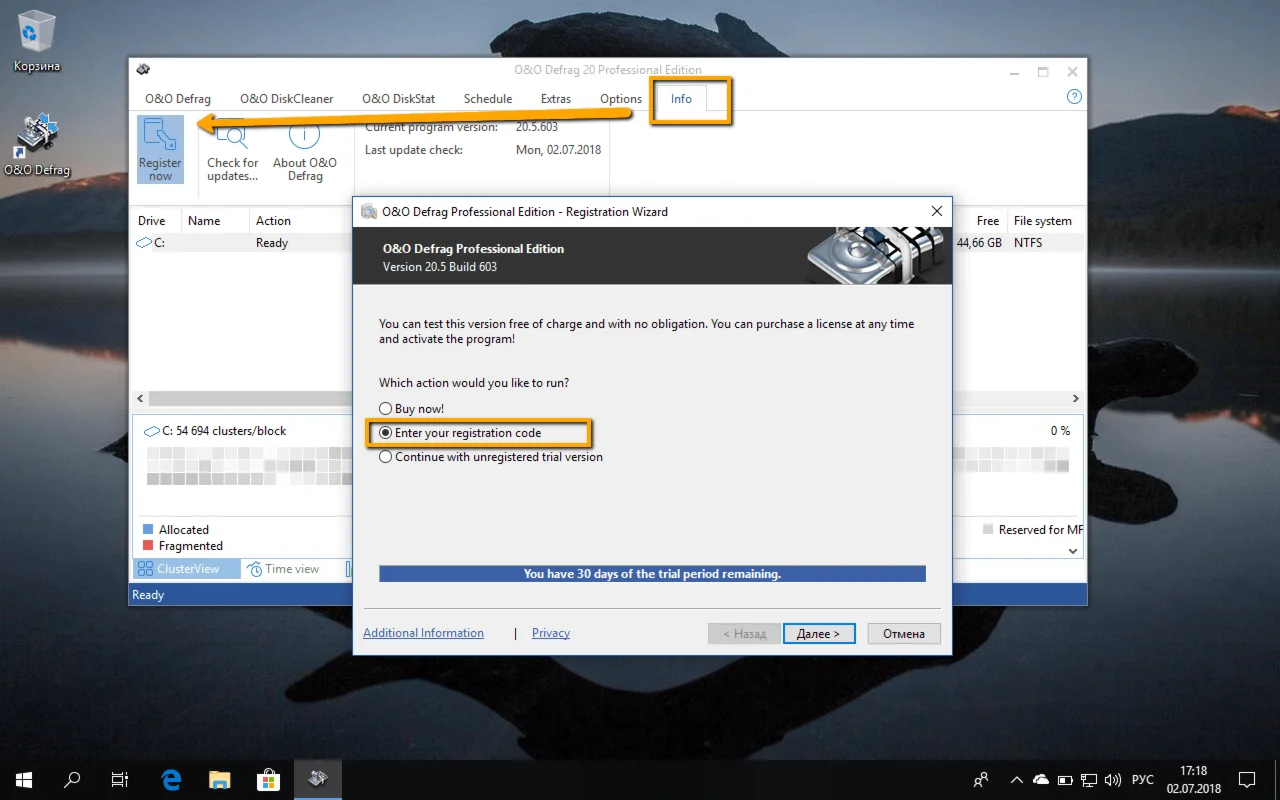Click the program version 20.5.603
The width and height of the screenshot is (1280, 800).
pos(537,127)
